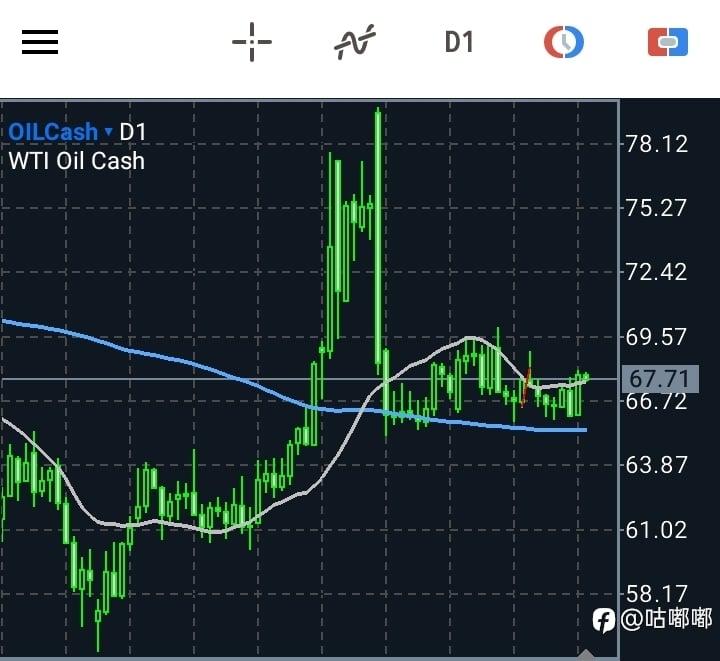This screenshot has width=720, height=661.
Task: Click the chart scroll-end marker at bottom right
Action: (x=585, y=655)
